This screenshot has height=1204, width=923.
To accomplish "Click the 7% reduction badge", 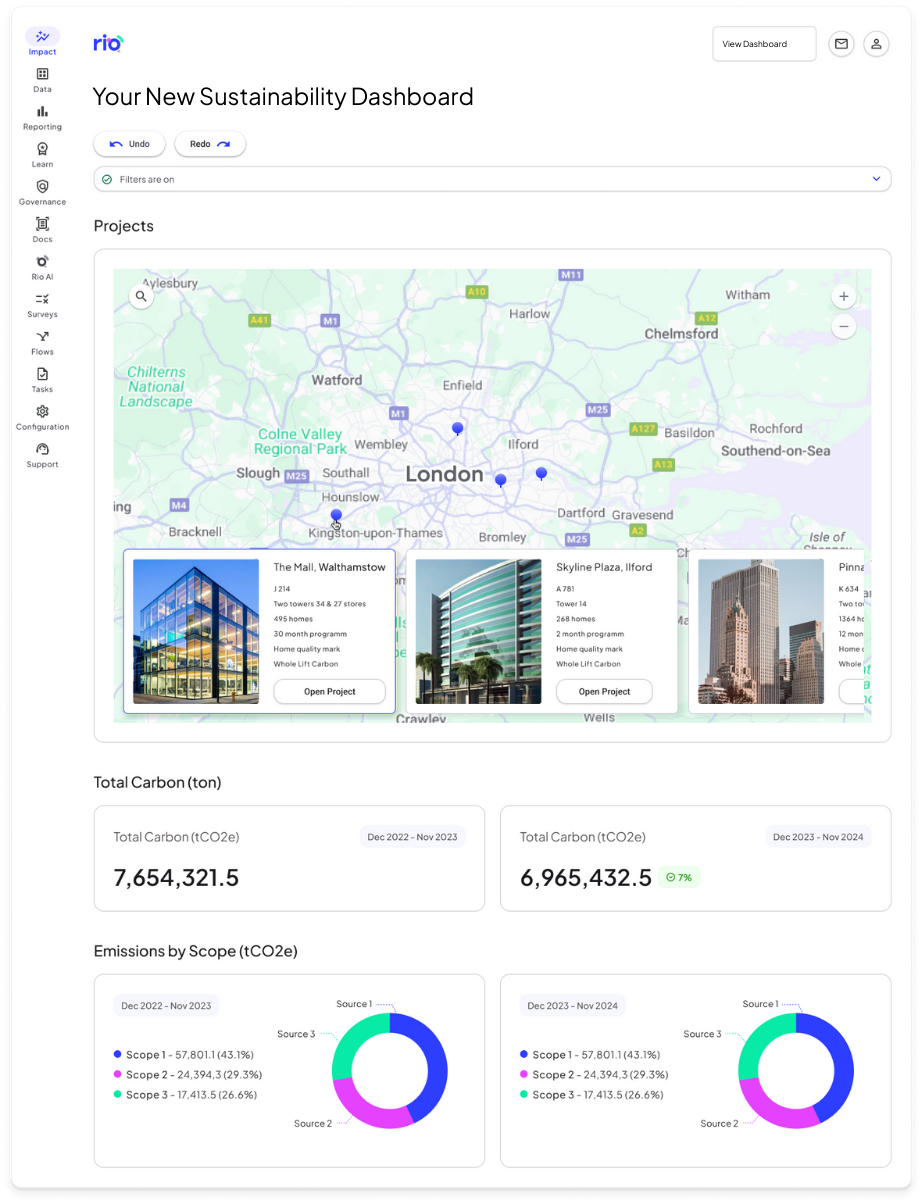I will click(x=679, y=877).
